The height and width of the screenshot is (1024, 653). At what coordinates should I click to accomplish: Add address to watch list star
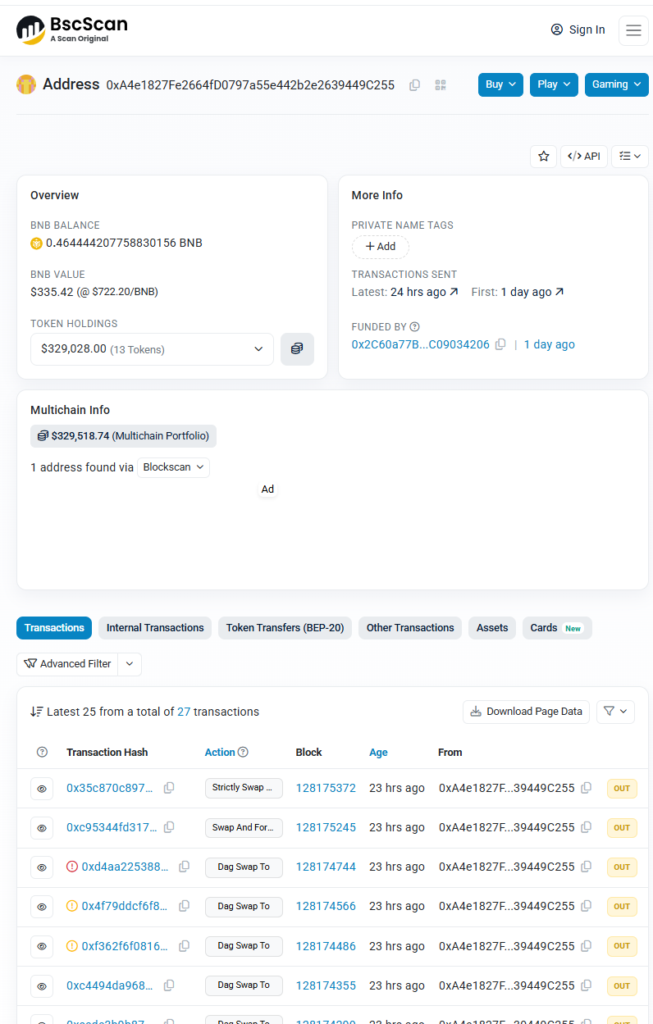(543, 156)
